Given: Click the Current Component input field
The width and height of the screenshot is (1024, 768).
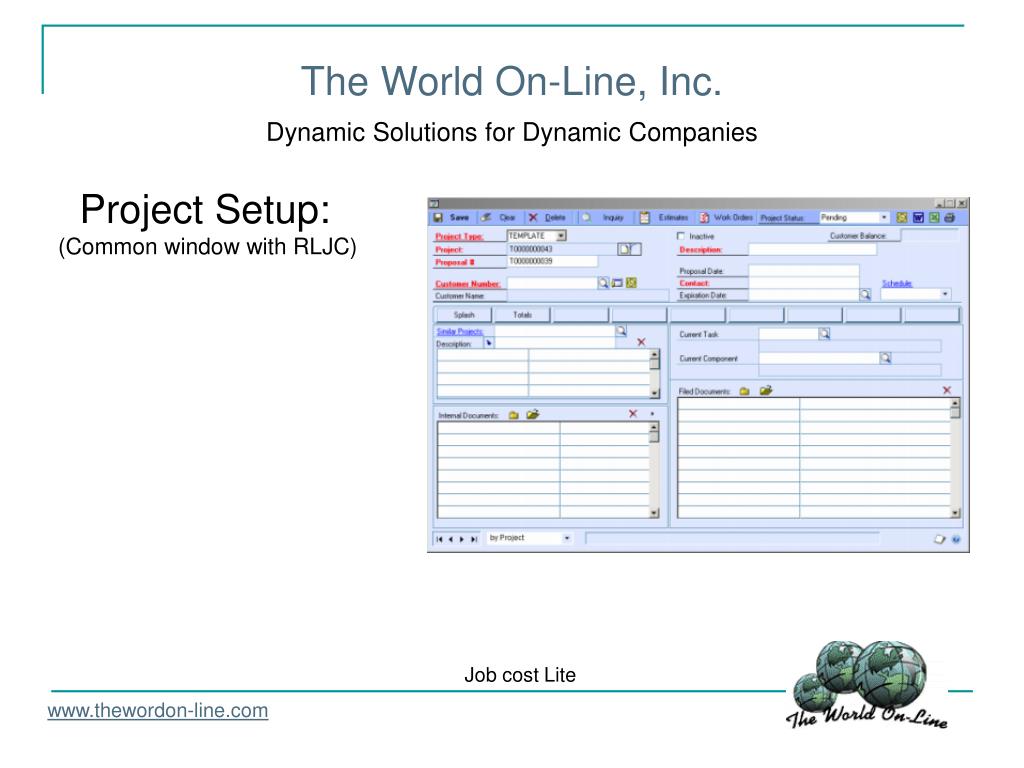Looking at the screenshot, I should pyautogui.click(x=819, y=358).
